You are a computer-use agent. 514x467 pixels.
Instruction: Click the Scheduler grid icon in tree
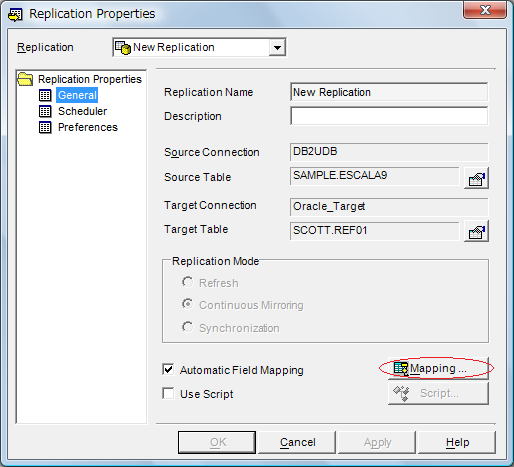point(45,111)
